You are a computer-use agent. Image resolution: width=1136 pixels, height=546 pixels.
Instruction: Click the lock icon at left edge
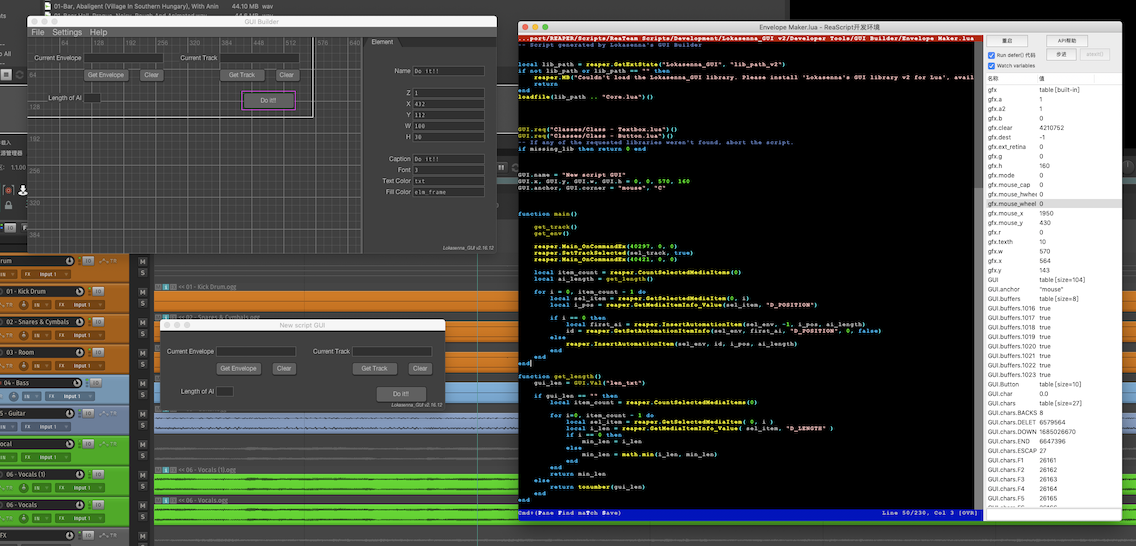[x=6, y=205]
